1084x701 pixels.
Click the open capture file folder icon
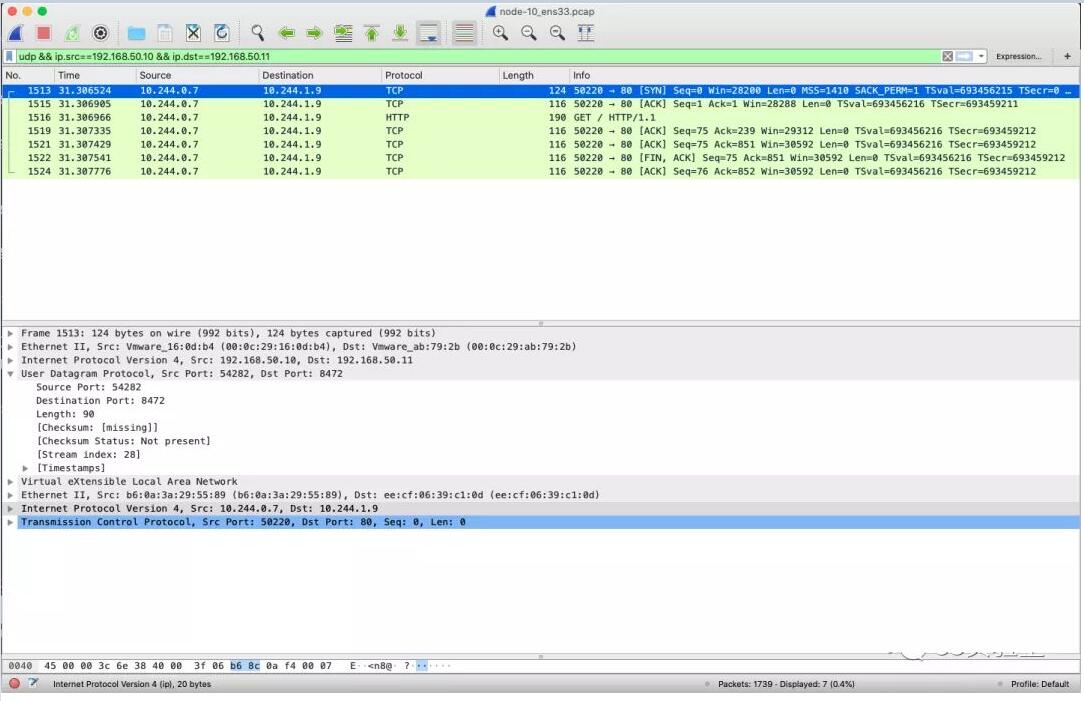point(137,33)
